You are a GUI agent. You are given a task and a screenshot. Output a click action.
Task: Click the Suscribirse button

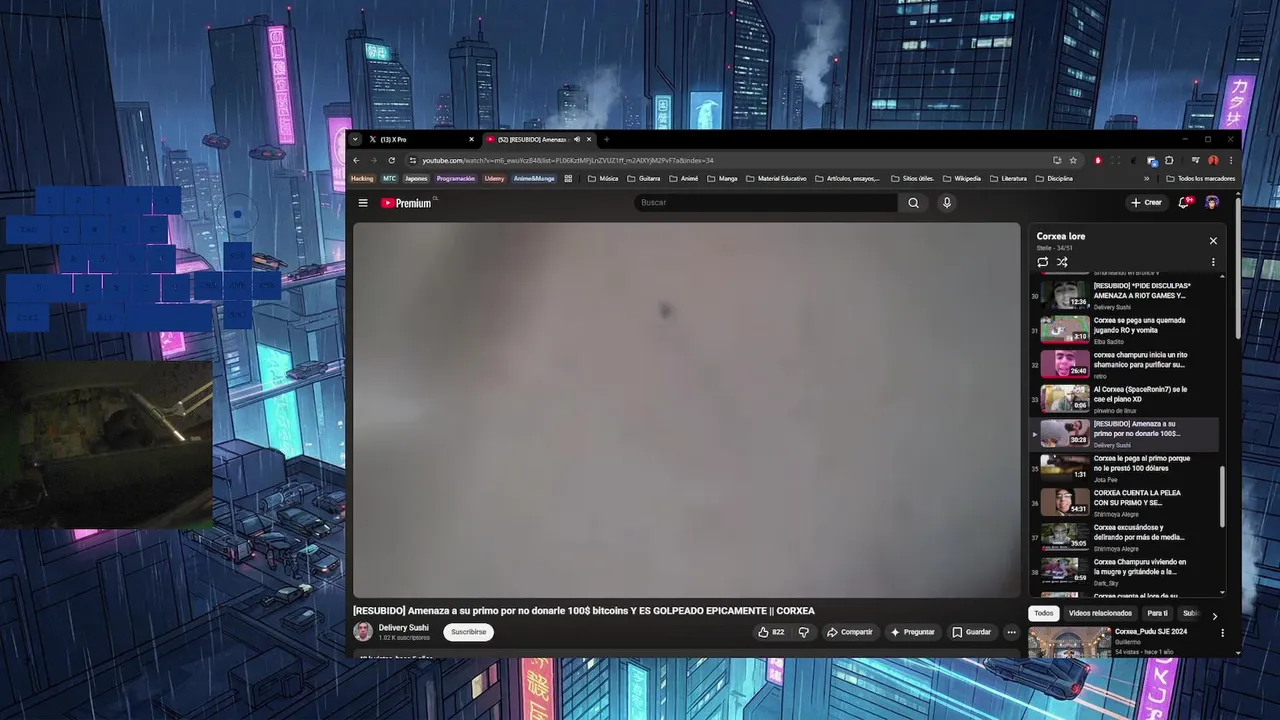tap(468, 632)
